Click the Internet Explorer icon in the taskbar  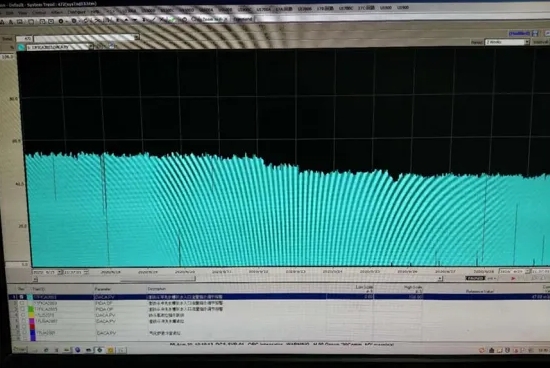78,350
